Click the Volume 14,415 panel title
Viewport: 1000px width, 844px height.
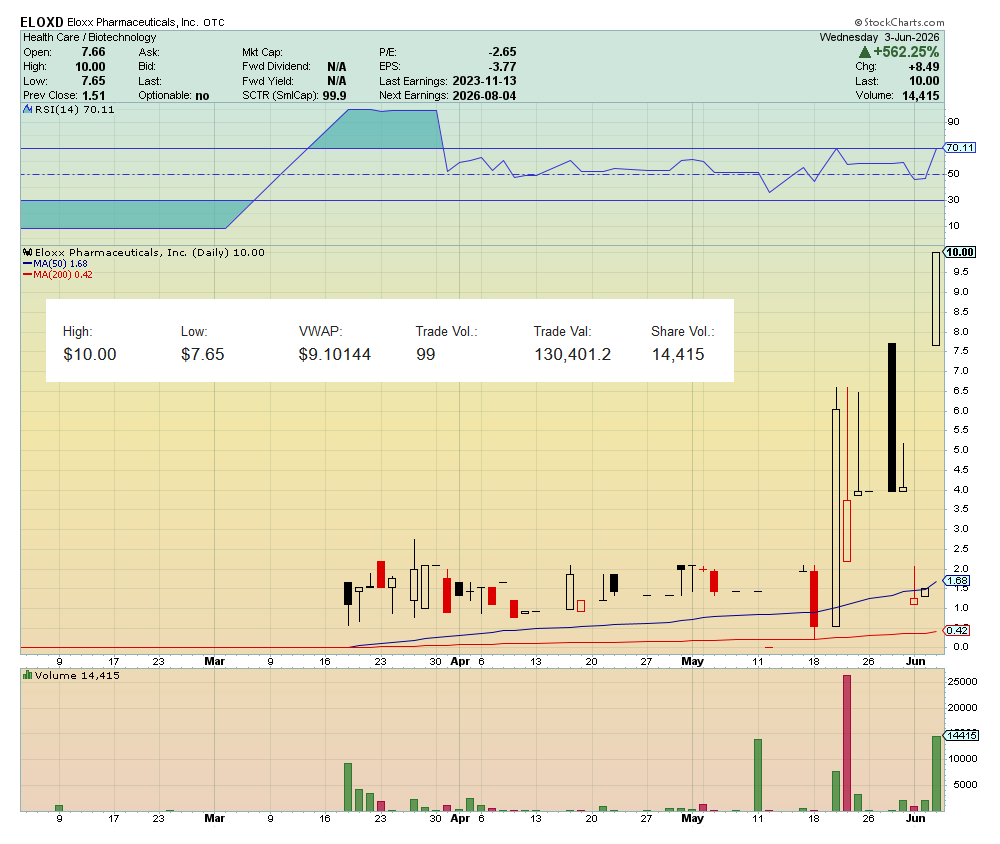click(x=77, y=676)
